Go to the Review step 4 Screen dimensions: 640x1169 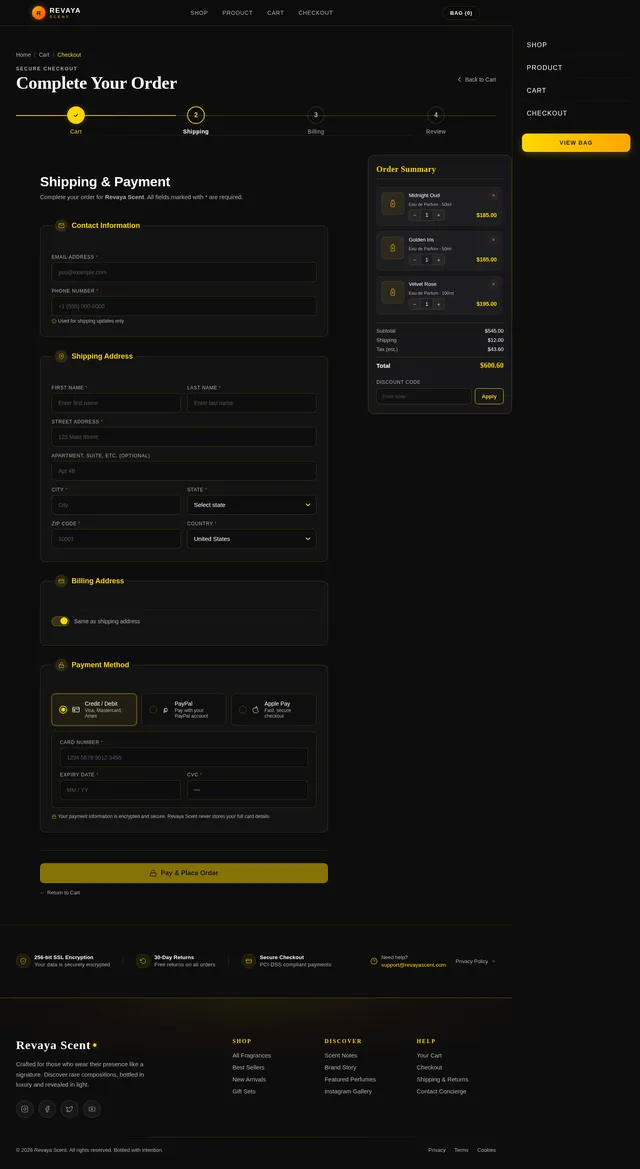pyautogui.click(x=436, y=115)
